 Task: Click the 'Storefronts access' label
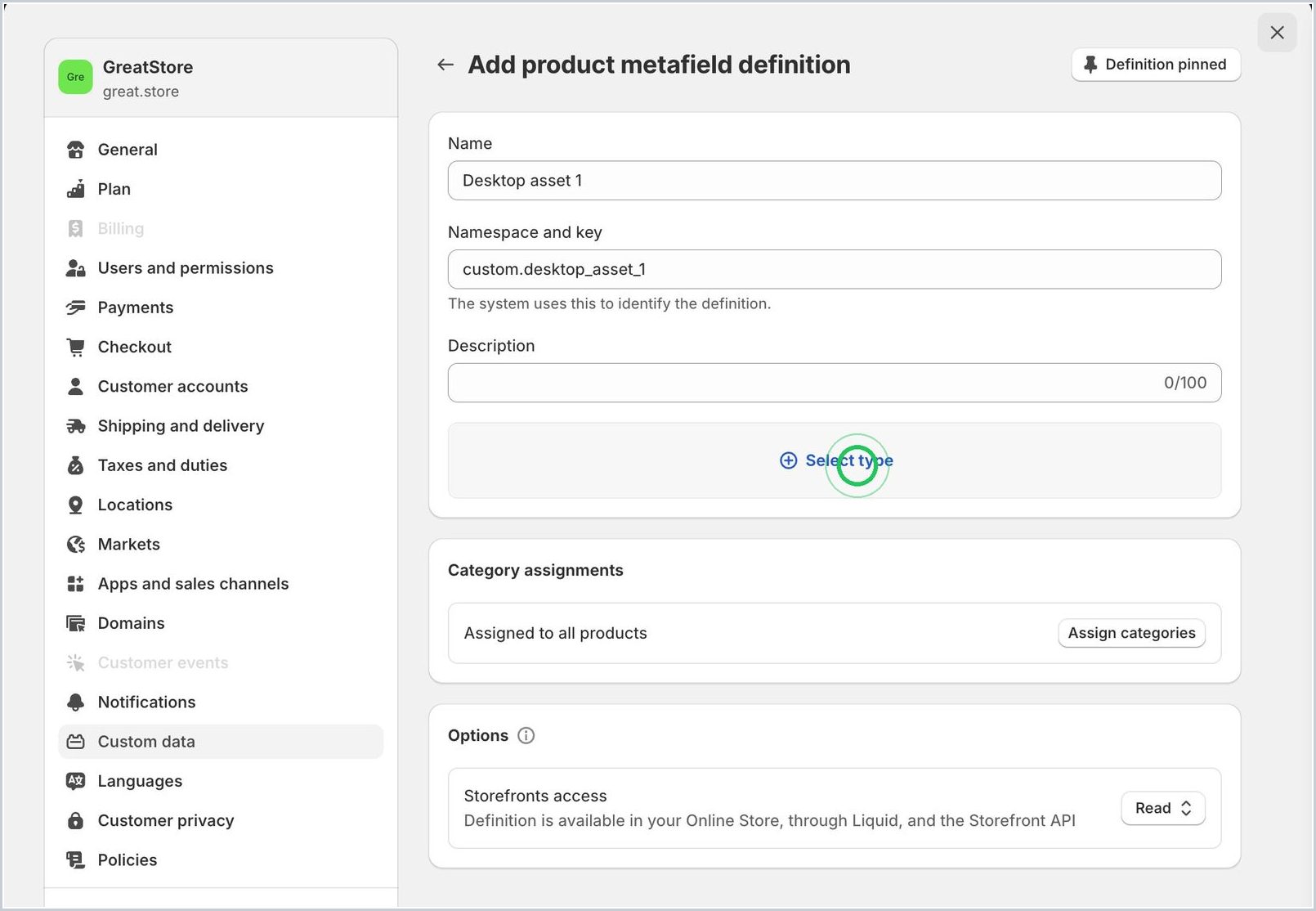pyautogui.click(x=535, y=796)
